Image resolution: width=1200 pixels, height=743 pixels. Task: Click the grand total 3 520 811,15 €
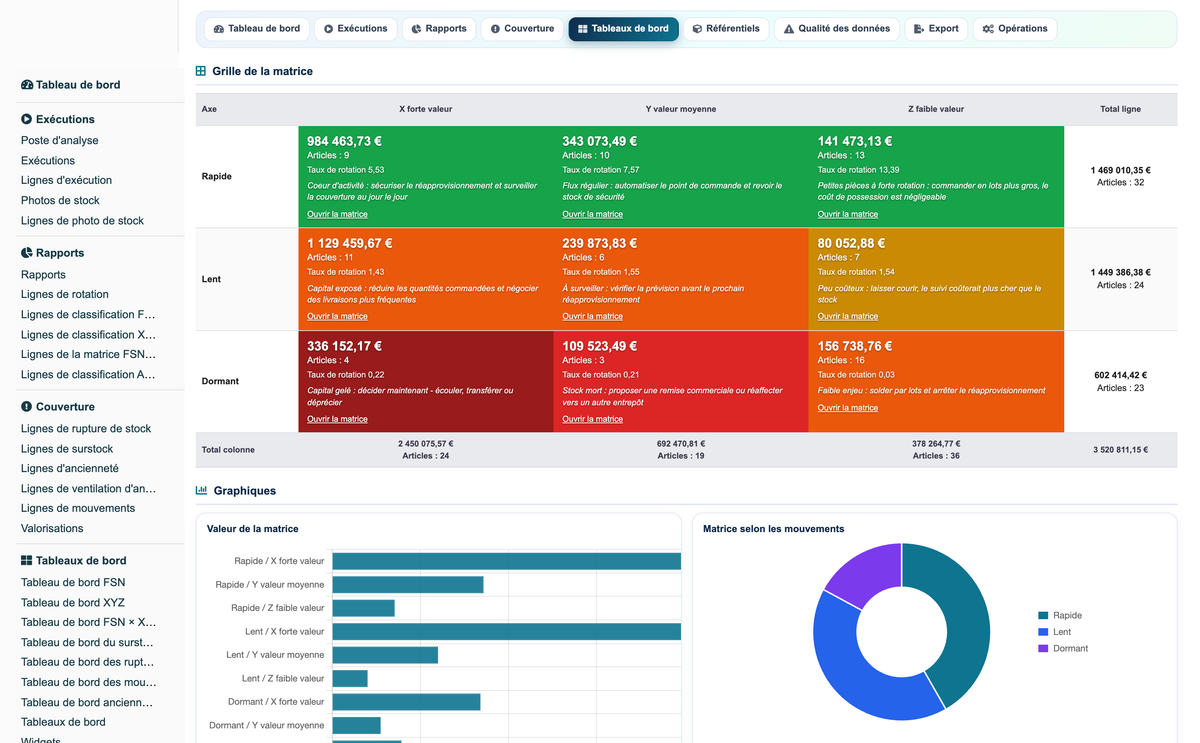1120,450
